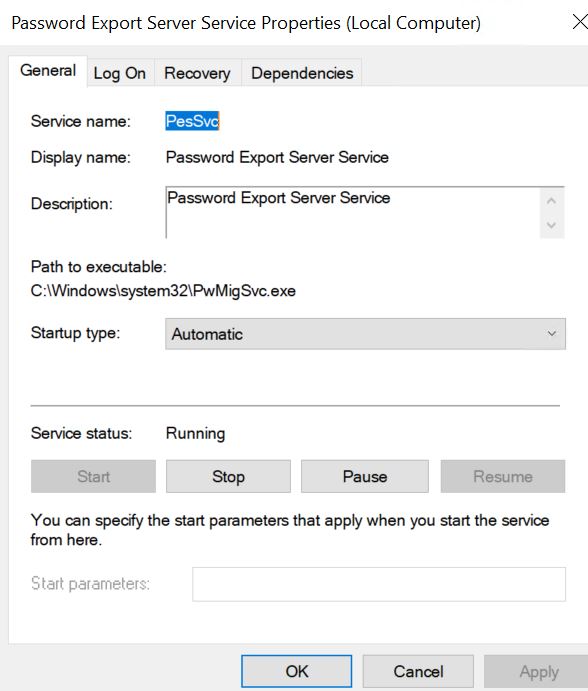Open the Dependencies tab

(302, 73)
